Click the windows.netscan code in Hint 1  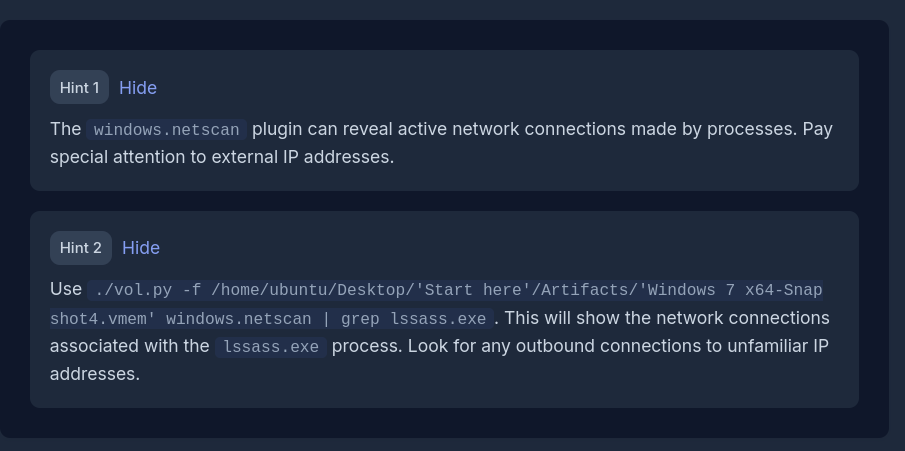[166, 130]
